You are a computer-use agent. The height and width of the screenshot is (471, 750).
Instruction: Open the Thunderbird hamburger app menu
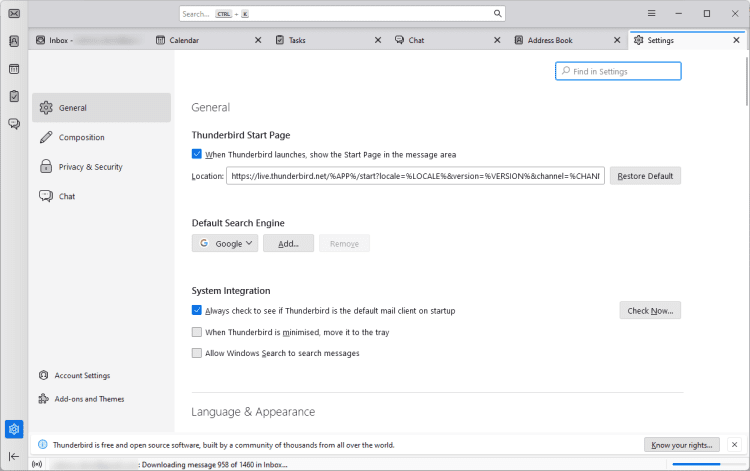[x=651, y=13]
